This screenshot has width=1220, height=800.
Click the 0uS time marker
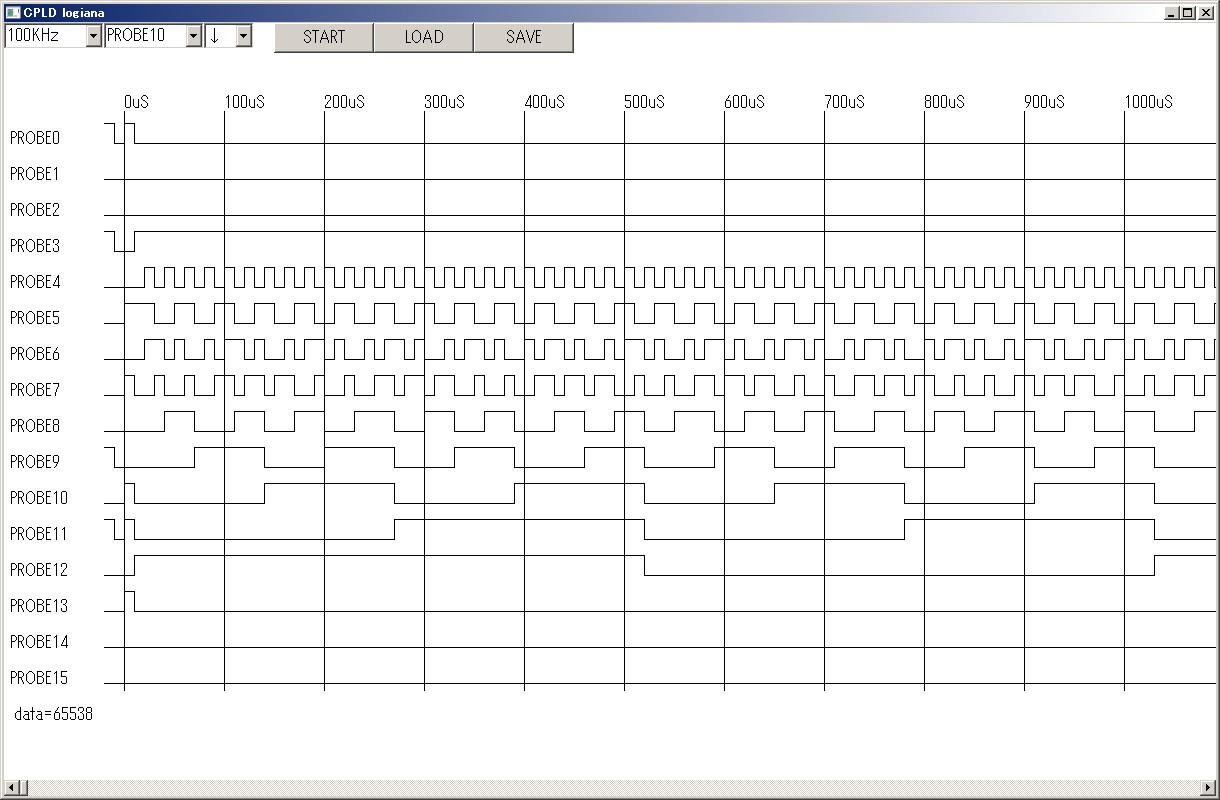[137, 102]
